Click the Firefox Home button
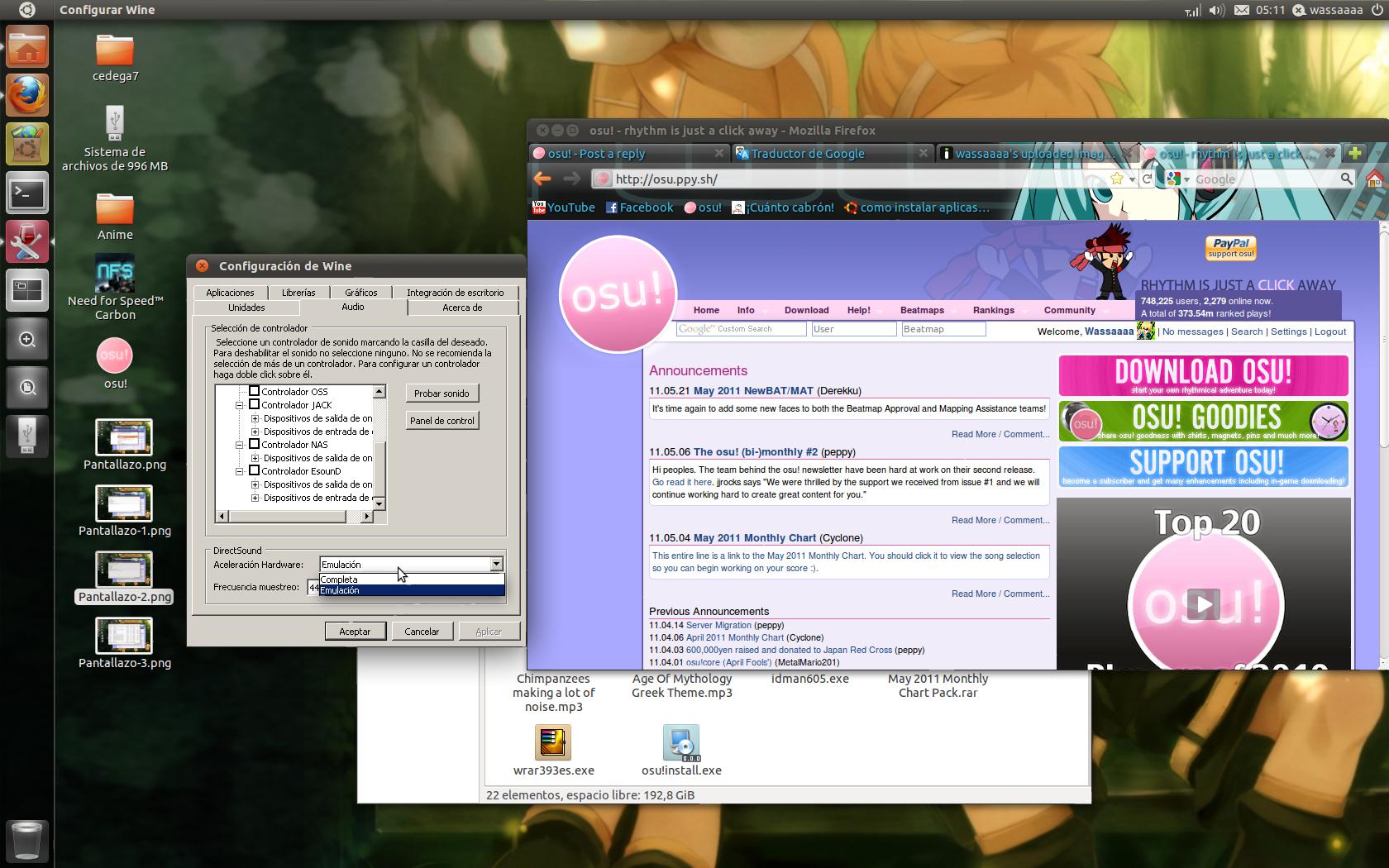 point(1373,179)
